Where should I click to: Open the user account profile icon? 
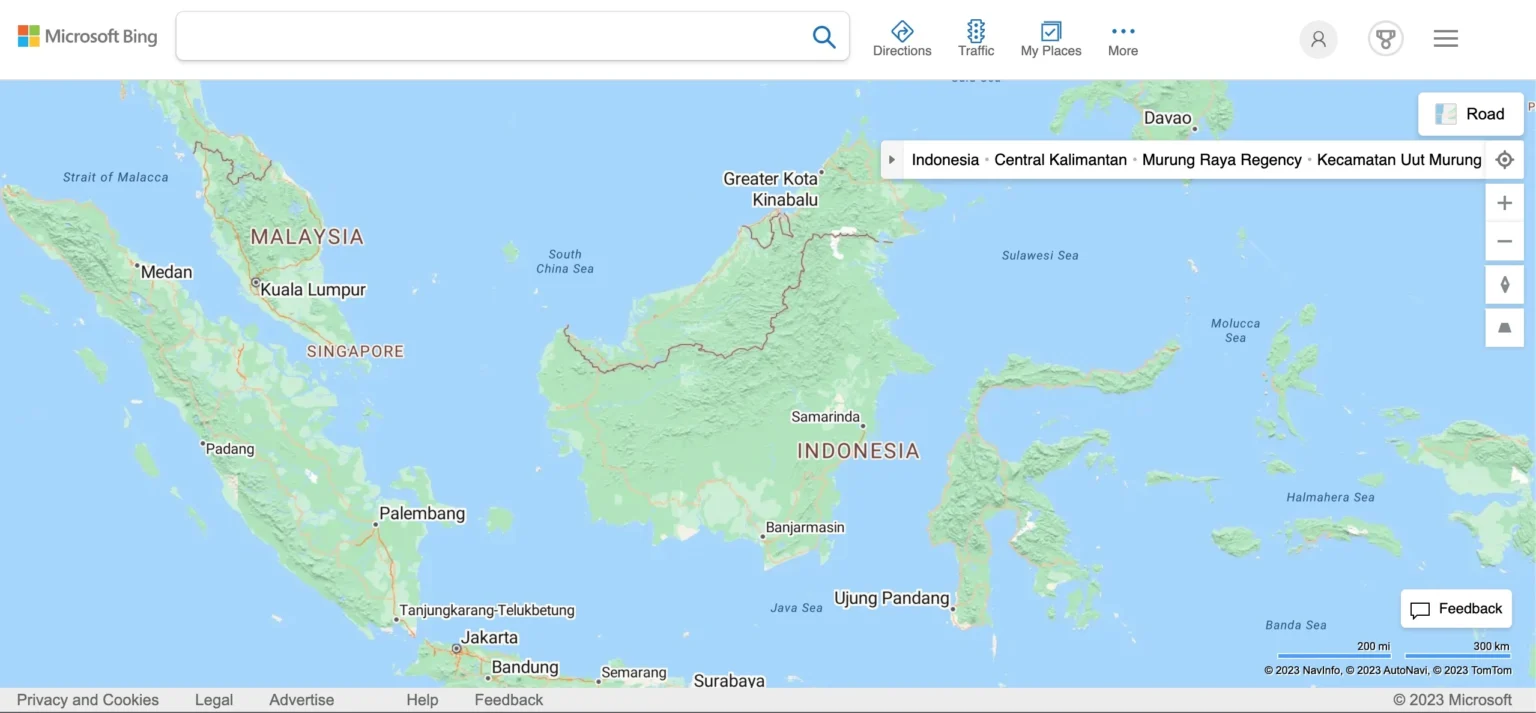(x=1318, y=39)
